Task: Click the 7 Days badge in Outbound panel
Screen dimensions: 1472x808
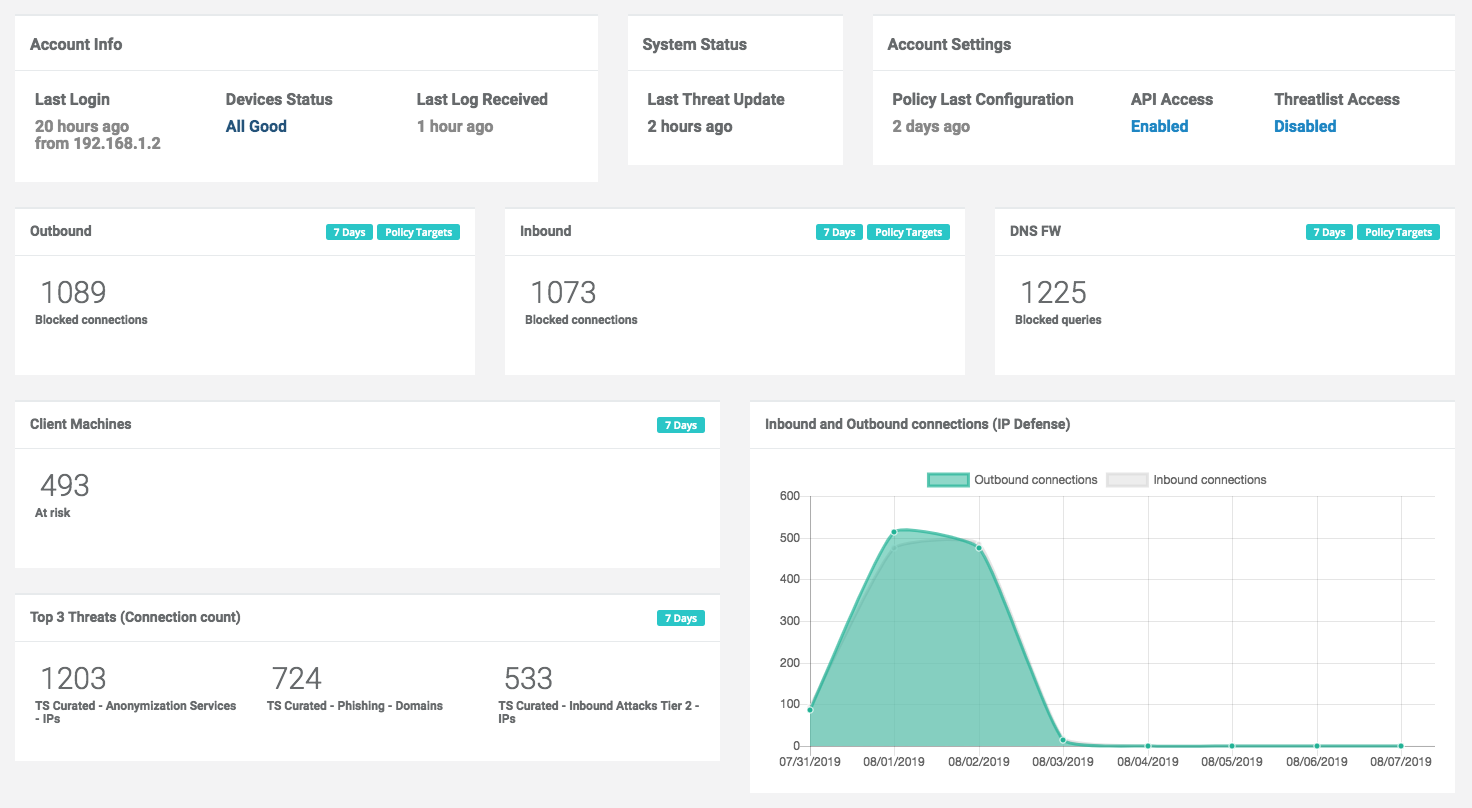Action: pyautogui.click(x=349, y=232)
